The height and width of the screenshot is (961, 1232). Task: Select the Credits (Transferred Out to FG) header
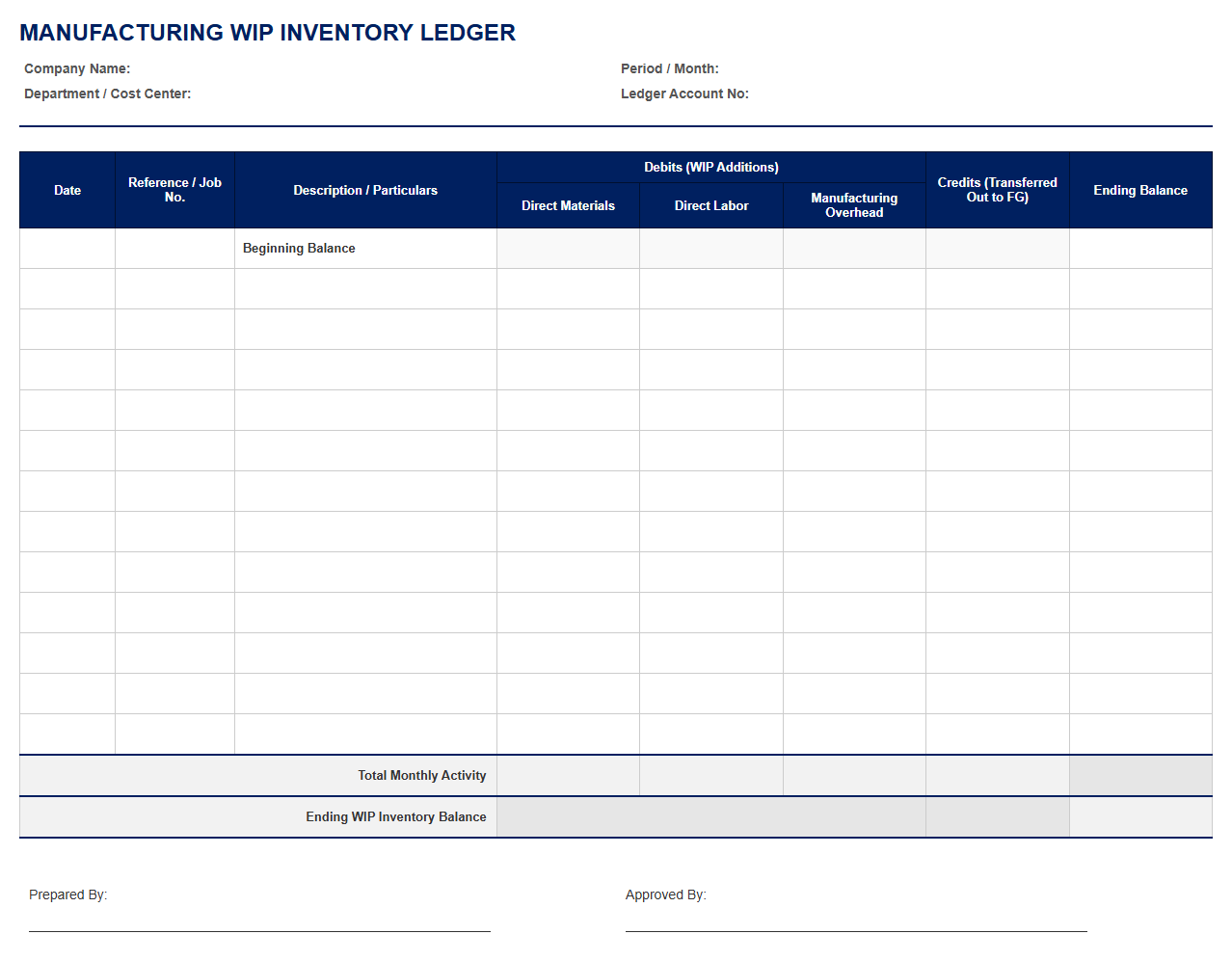[998, 190]
